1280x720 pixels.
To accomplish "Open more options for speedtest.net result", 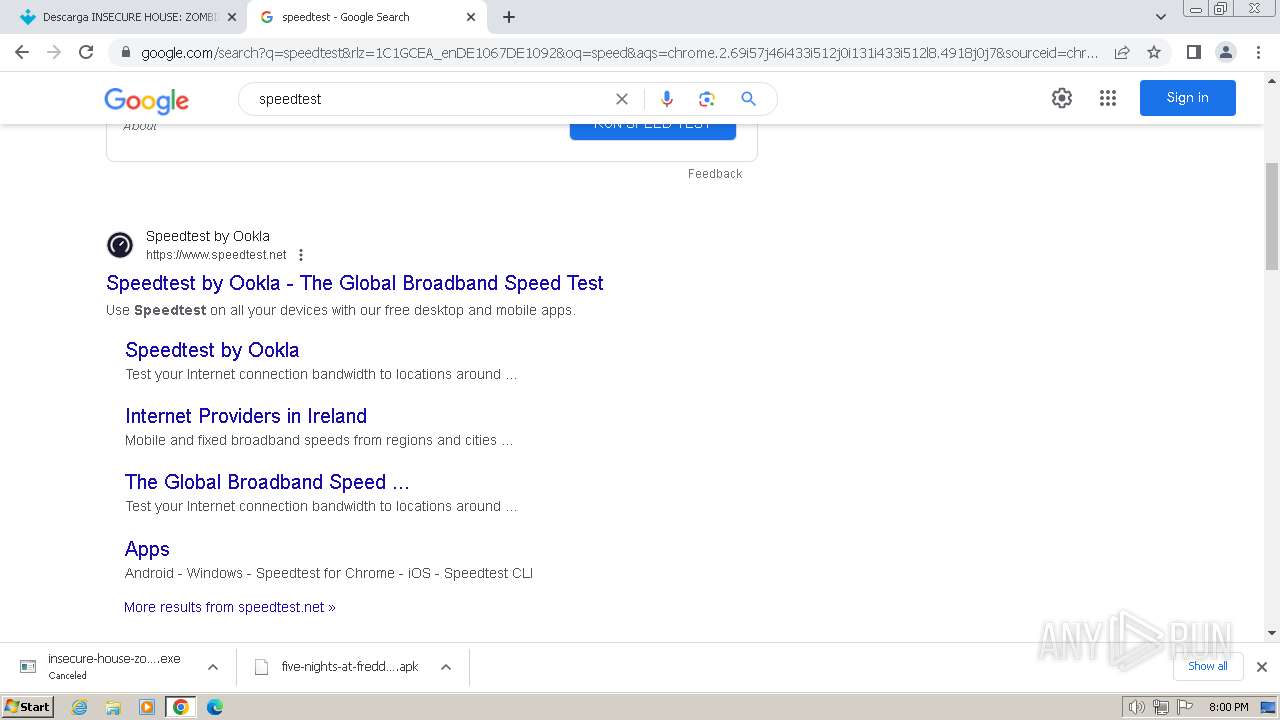I will pos(301,255).
